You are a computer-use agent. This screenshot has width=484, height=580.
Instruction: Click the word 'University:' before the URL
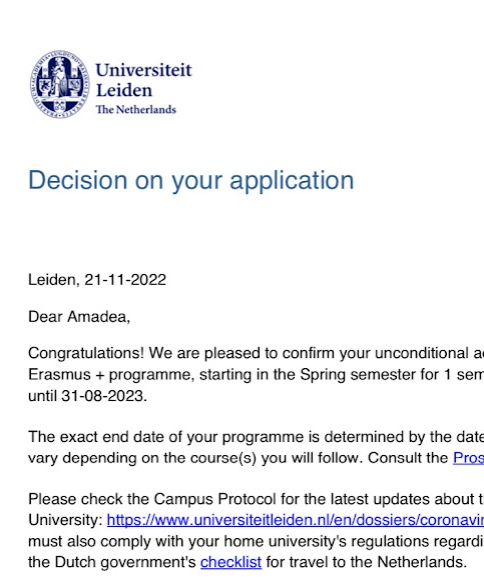pyautogui.click(x=65, y=520)
